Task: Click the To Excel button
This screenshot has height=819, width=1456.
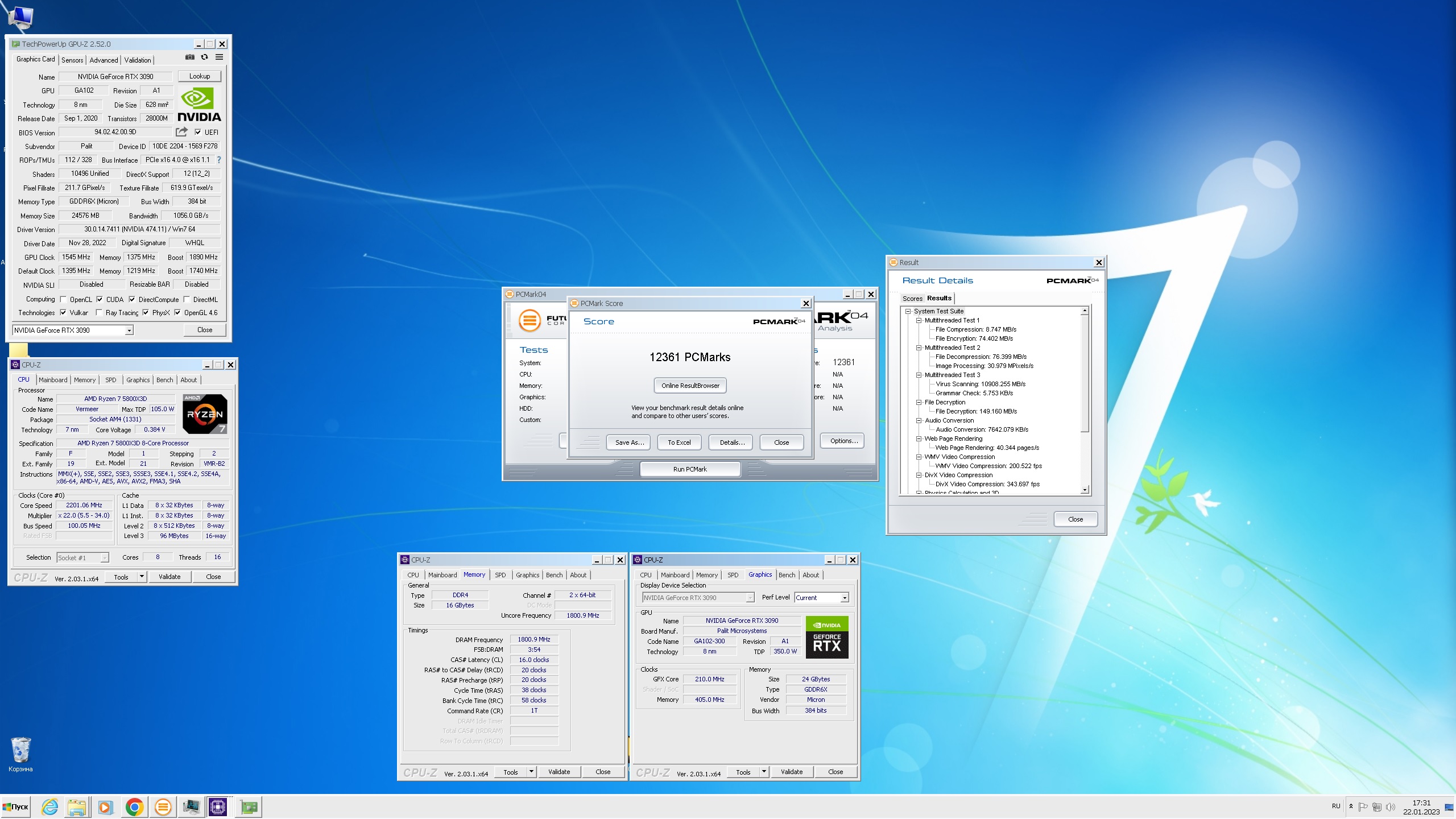Action: click(x=679, y=442)
